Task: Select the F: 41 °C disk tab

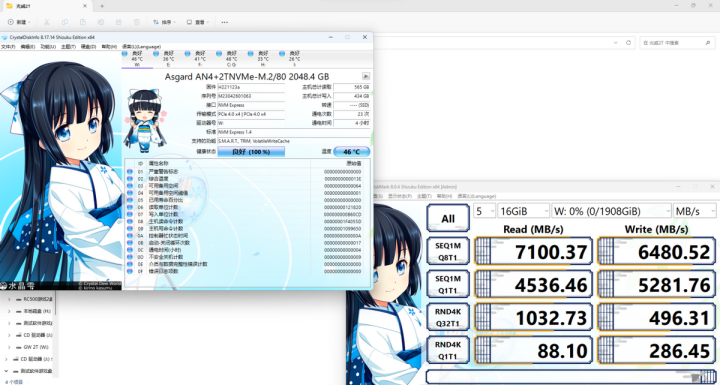Action: (x=200, y=59)
